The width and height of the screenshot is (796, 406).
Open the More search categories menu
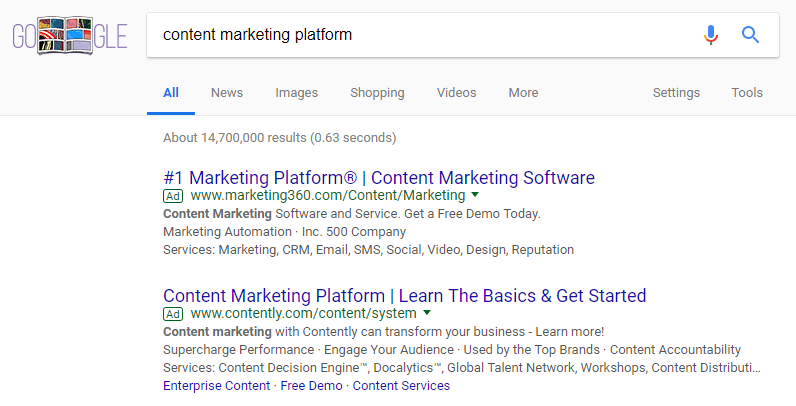point(523,93)
